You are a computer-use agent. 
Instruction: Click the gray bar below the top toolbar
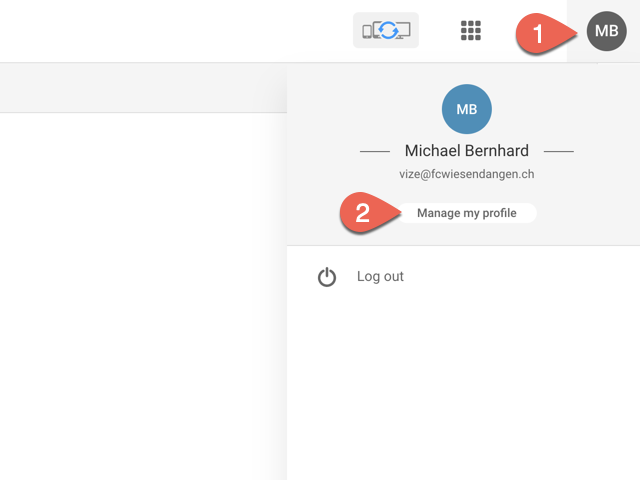coord(140,88)
